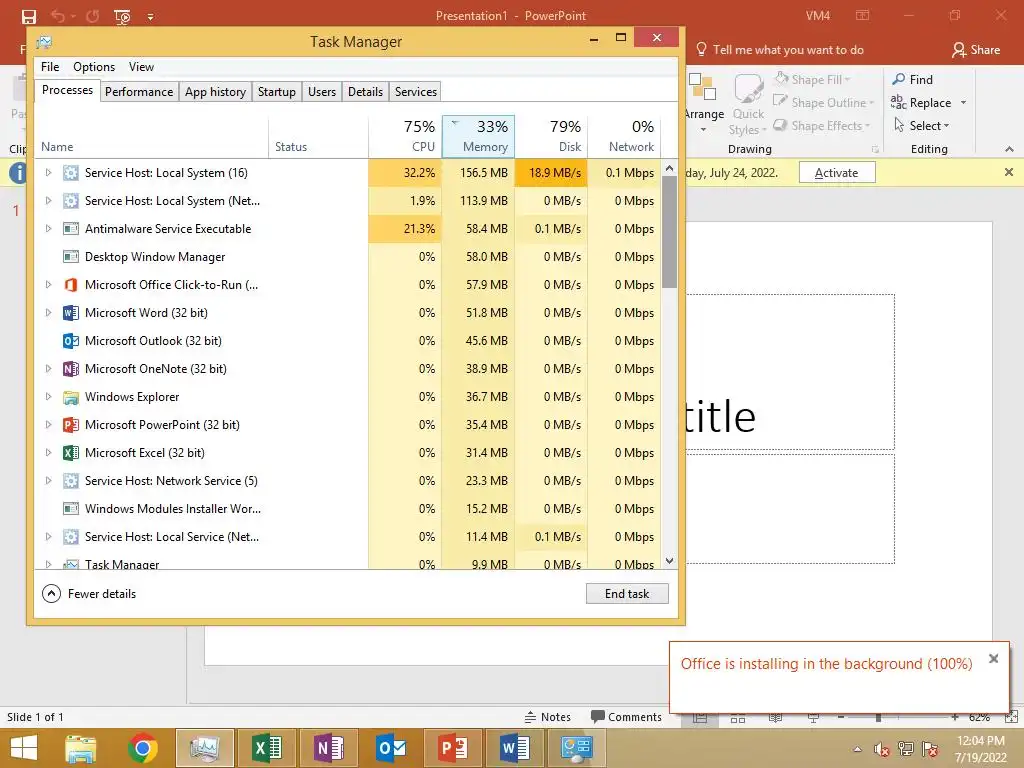Click the Task Manager window icon
Screen dimensions: 1024x768
click(x=44, y=42)
